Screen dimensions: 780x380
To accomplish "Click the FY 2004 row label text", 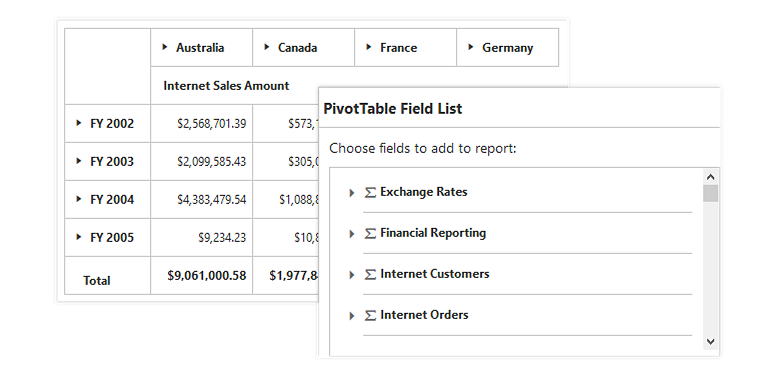I will tap(112, 199).
